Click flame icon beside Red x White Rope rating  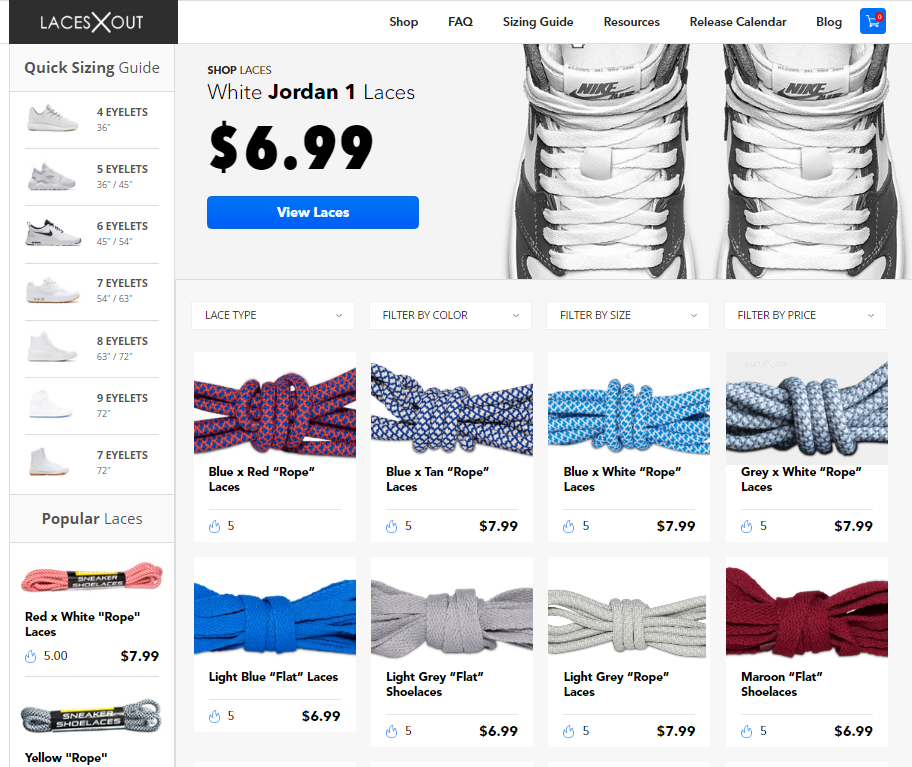pos(30,657)
